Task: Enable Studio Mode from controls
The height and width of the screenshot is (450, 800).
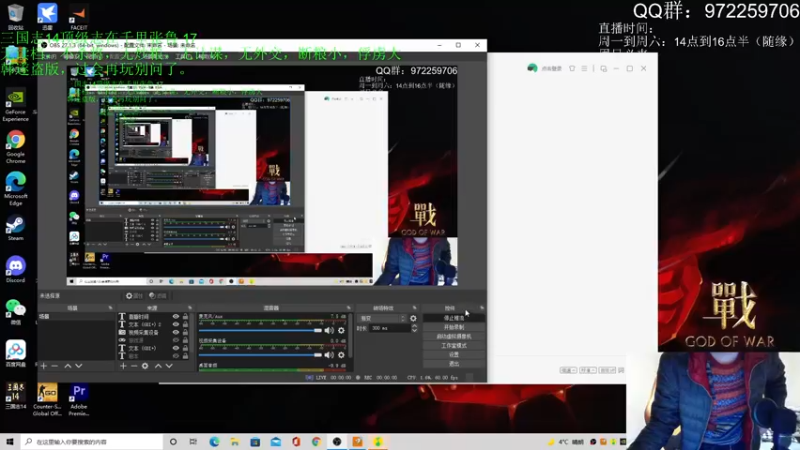Action: pos(454,346)
